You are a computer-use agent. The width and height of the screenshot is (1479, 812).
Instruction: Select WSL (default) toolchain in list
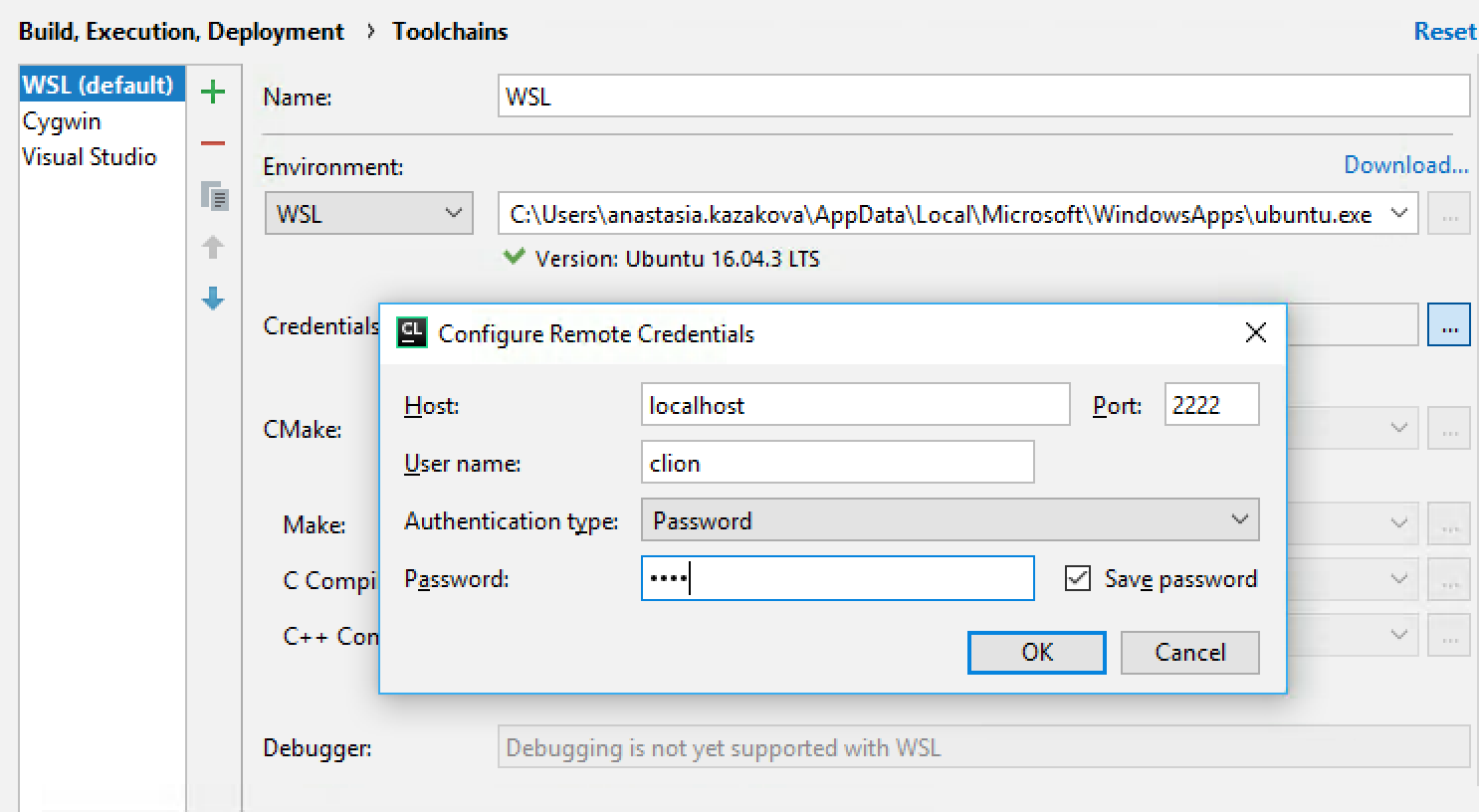coord(103,85)
